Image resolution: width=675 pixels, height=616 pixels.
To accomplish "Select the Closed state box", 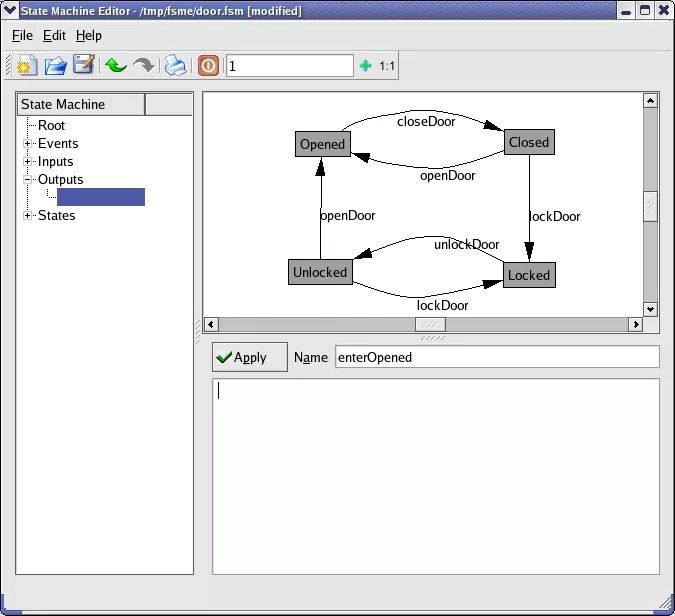I will click(529, 142).
